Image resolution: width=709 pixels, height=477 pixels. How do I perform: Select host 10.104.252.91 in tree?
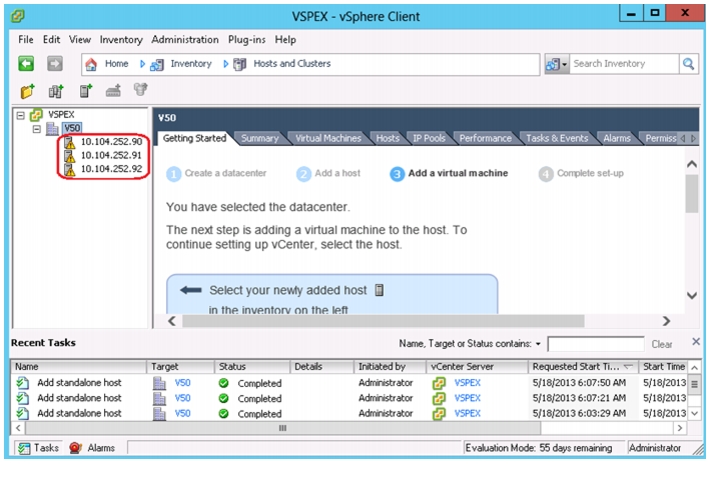pyautogui.click(x=111, y=156)
